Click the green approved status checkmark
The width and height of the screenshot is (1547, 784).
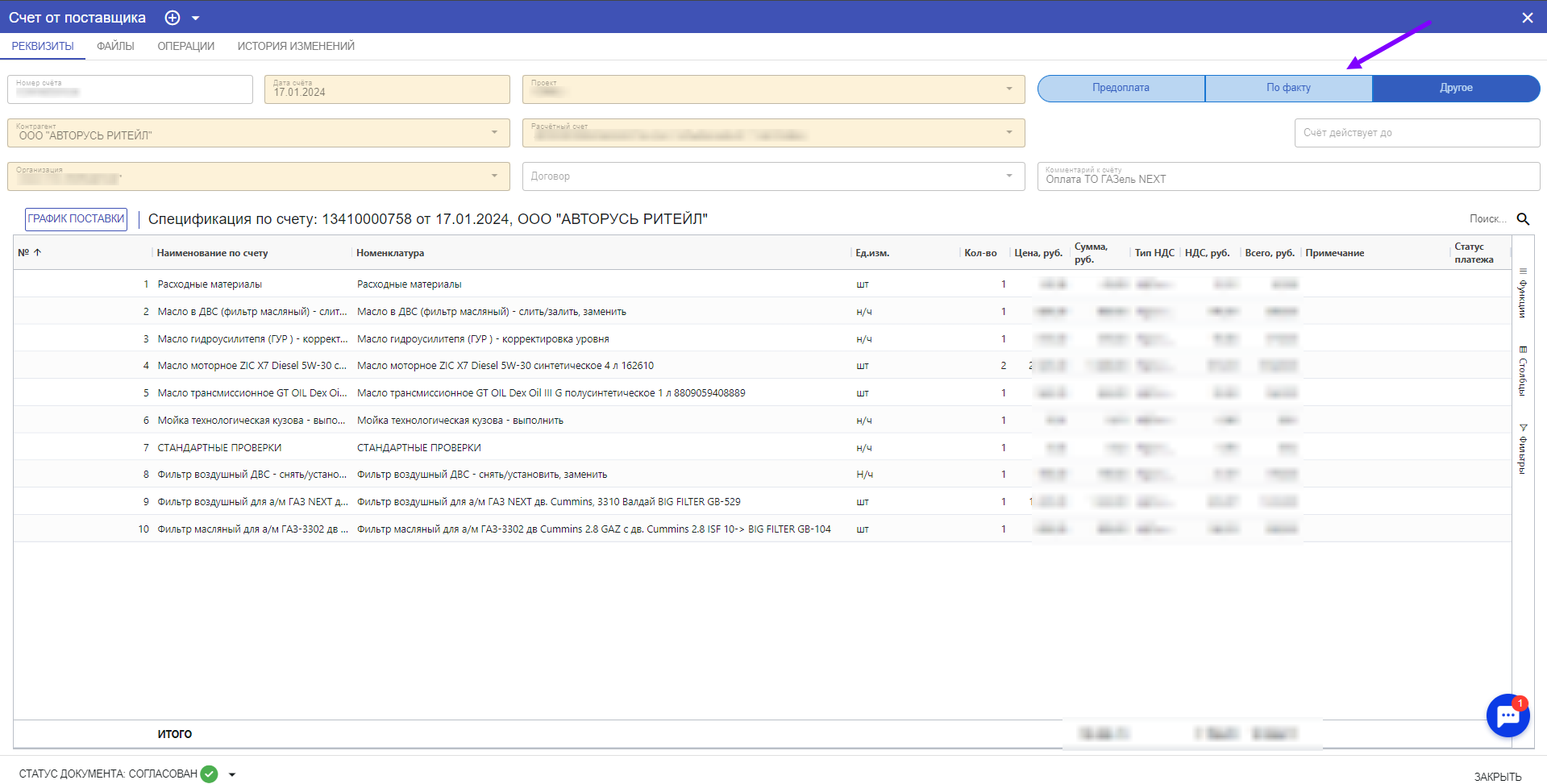click(x=209, y=774)
